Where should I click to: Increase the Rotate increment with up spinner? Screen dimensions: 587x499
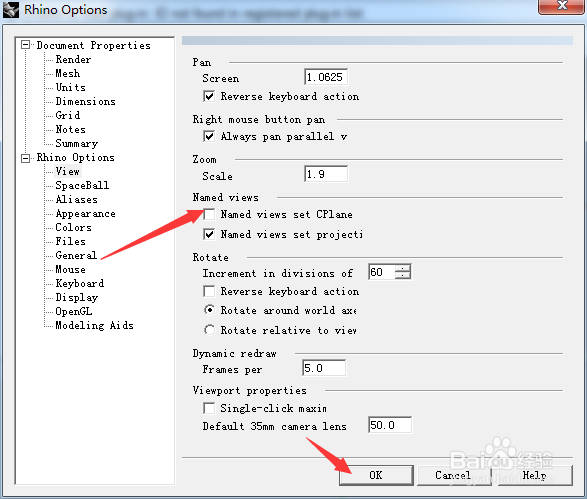tap(403, 268)
